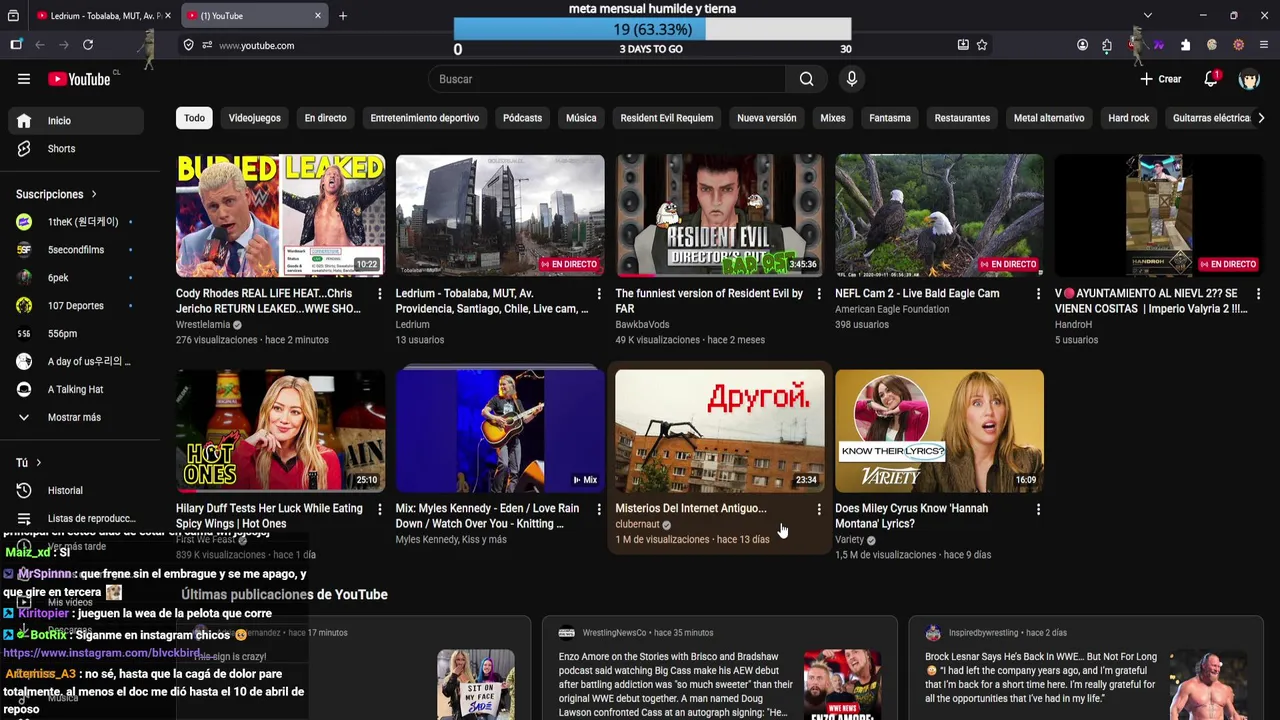Open A Talking Hat subscription
The image size is (1280, 720).
[77, 389]
